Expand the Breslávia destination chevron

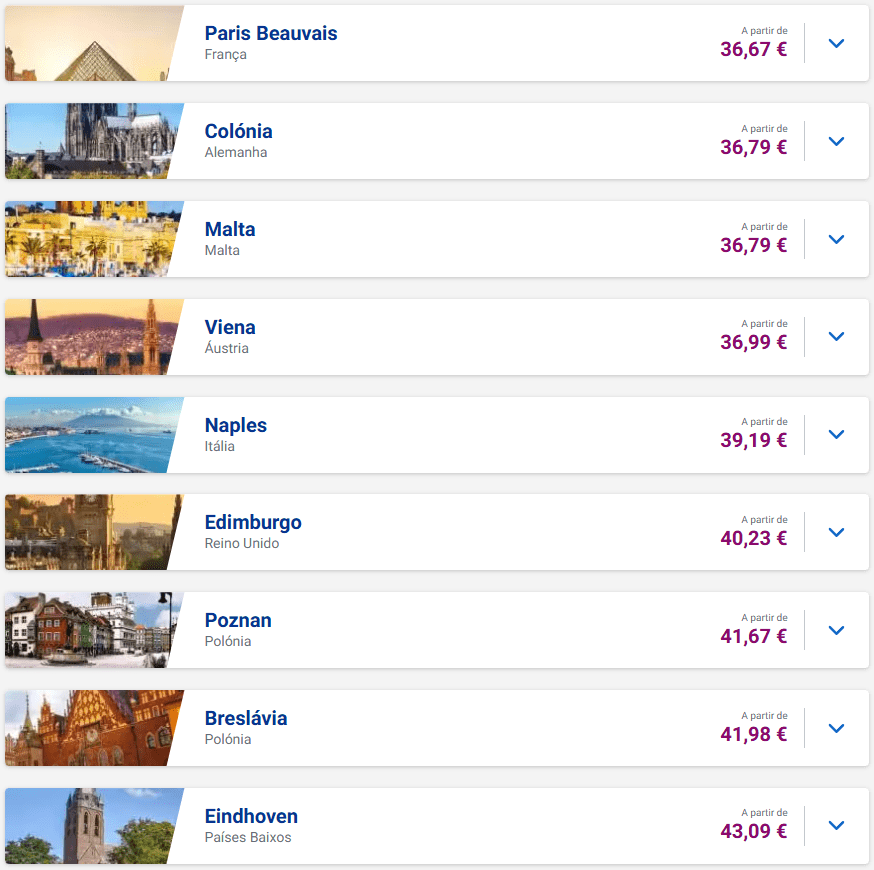click(x=837, y=728)
